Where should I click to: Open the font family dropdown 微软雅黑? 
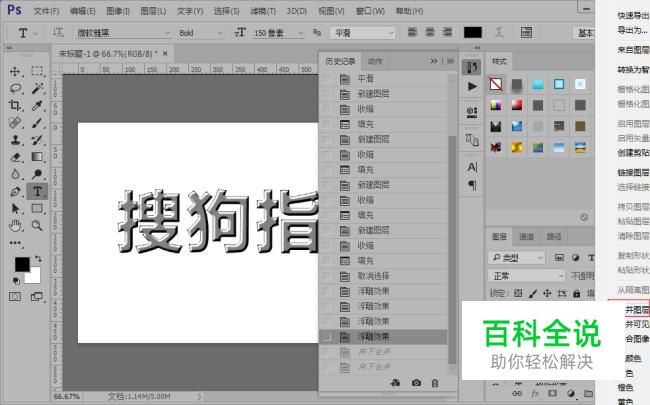click(123, 33)
